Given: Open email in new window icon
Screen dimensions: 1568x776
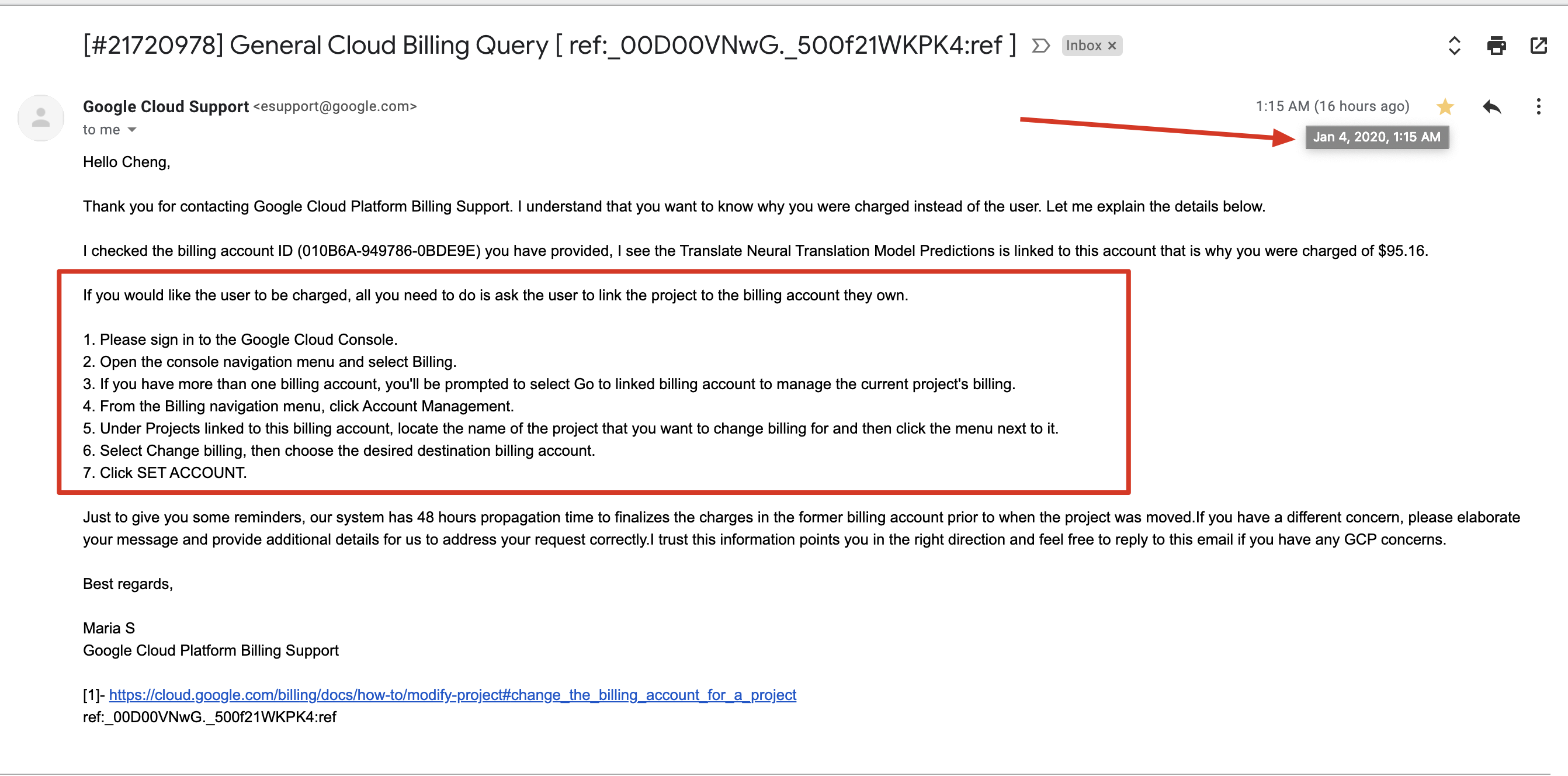Looking at the screenshot, I should pyautogui.click(x=1538, y=46).
